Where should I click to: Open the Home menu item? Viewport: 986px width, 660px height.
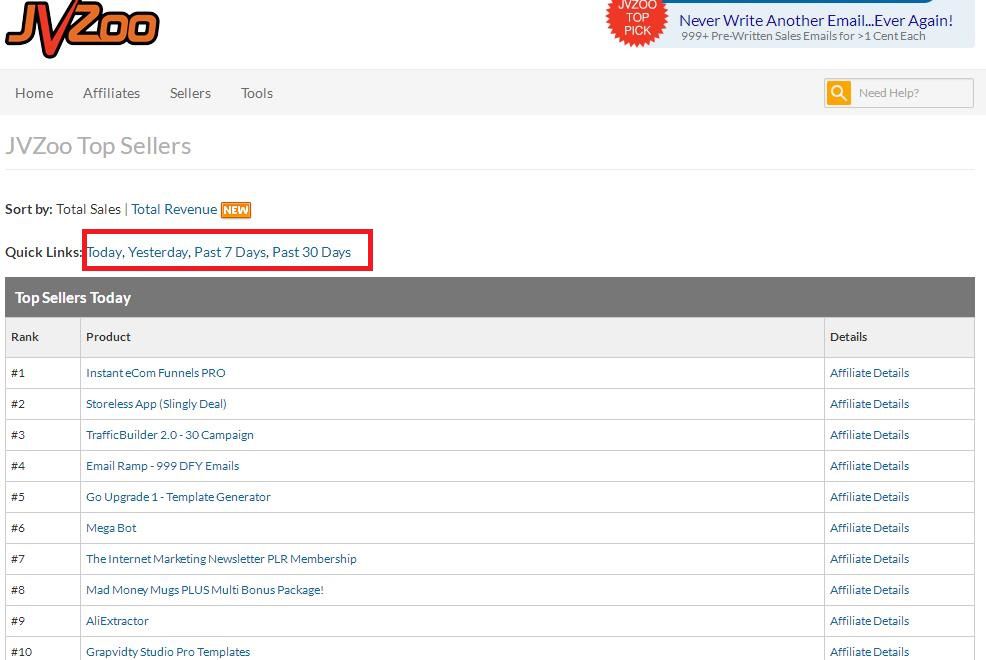click(x=34, y=93)
